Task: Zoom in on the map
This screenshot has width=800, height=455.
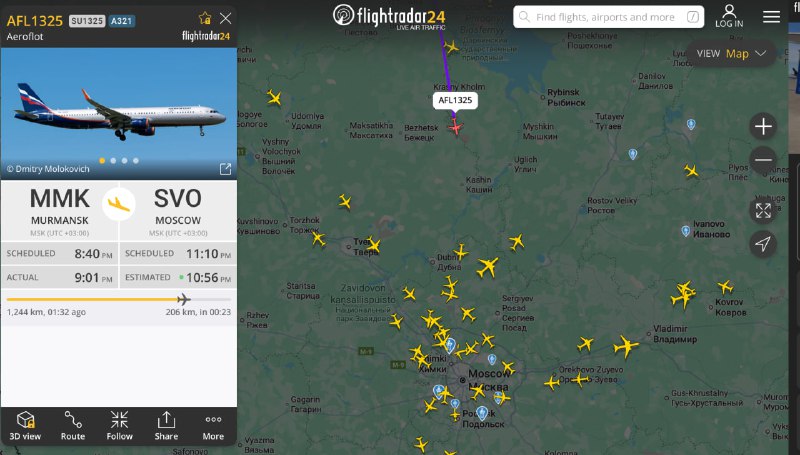Action: pos(763,127)
